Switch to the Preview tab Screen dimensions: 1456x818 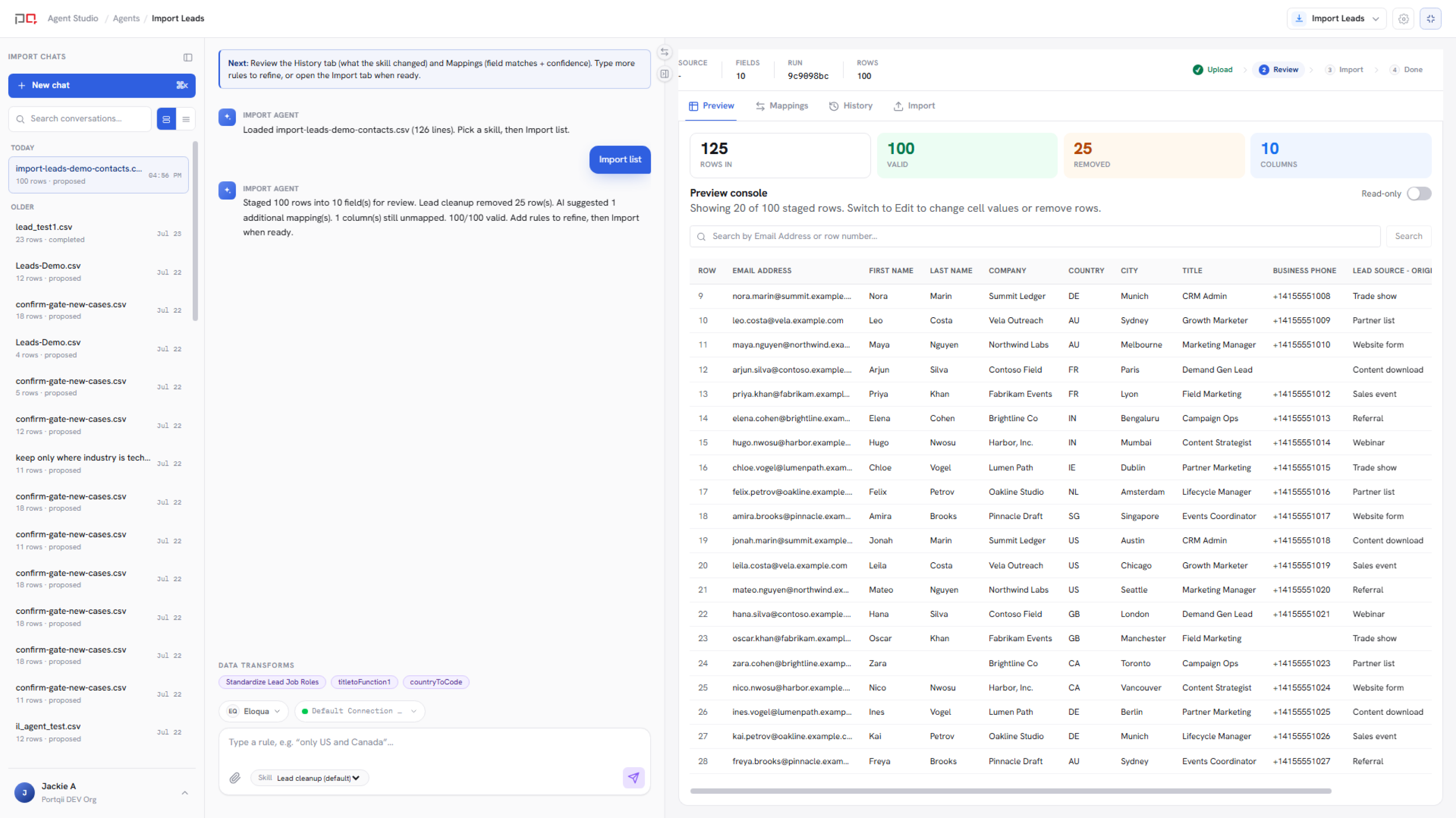(711, 106)
